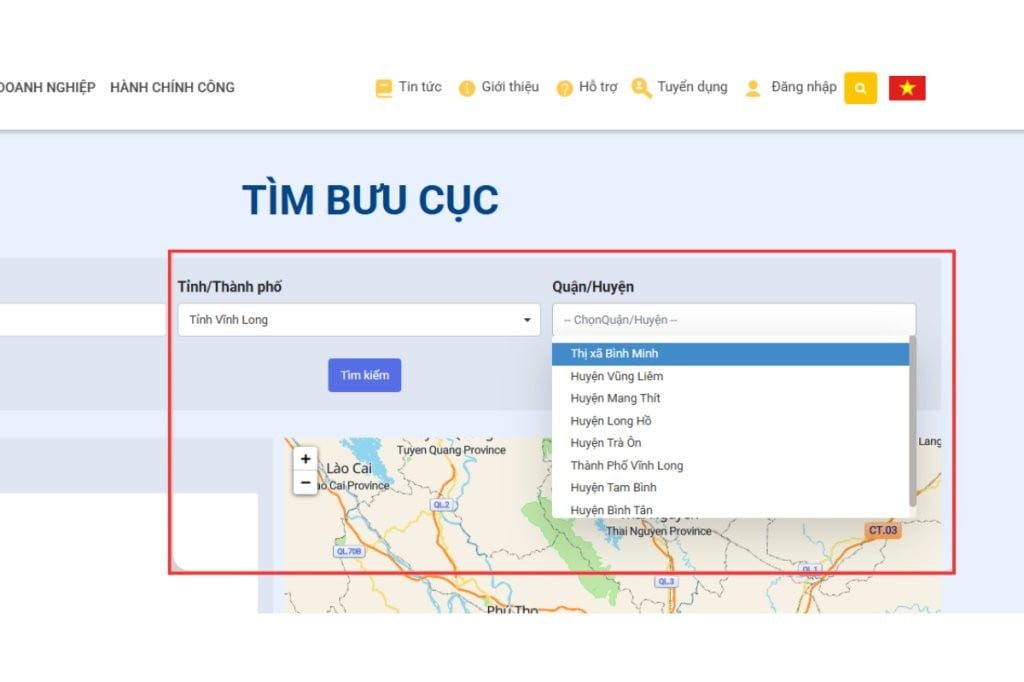Open the Quận/Huyện dropdown field
Viewport: 1024px width, 682px height.
point(733,320)
